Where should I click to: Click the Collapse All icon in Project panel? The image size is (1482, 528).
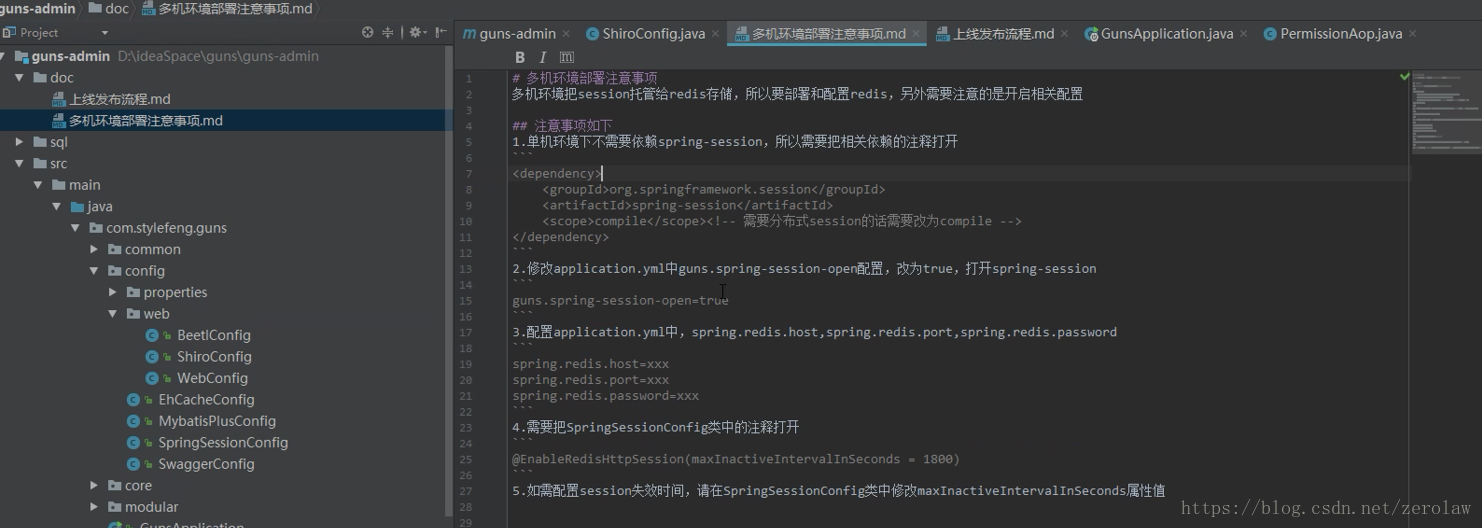click(388, 33)
